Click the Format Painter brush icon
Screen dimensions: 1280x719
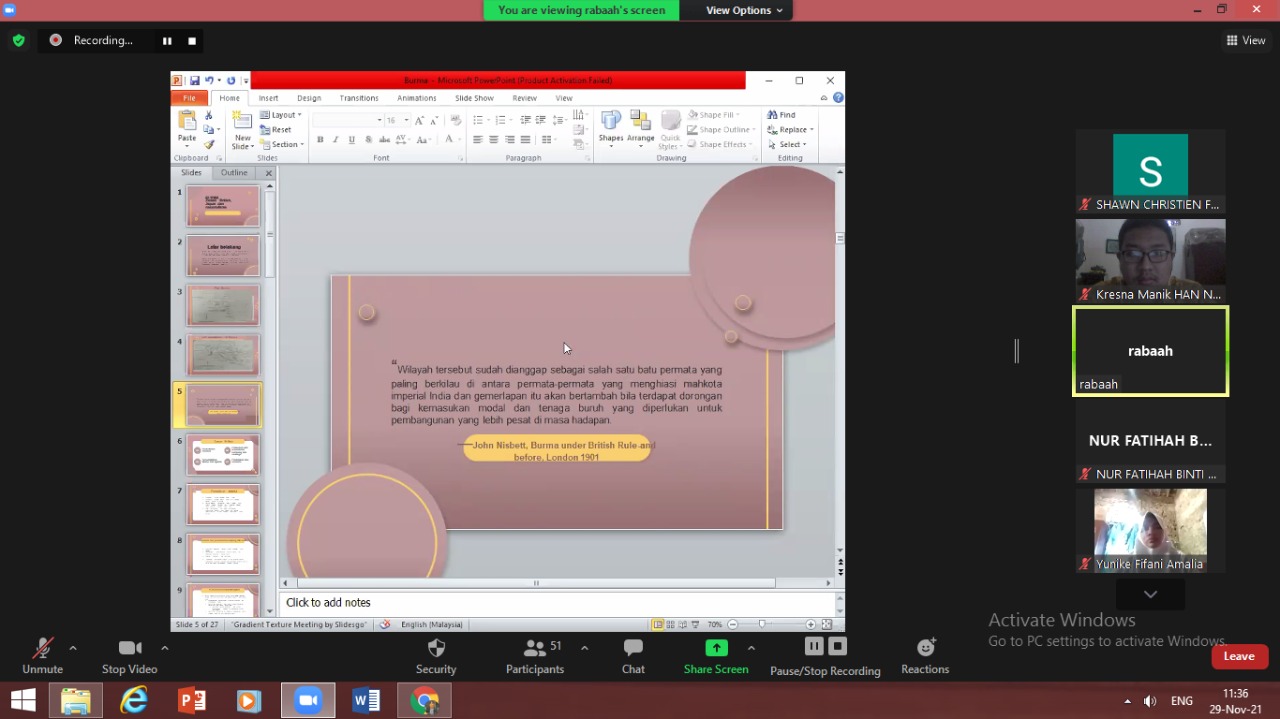tap(209, 145)
